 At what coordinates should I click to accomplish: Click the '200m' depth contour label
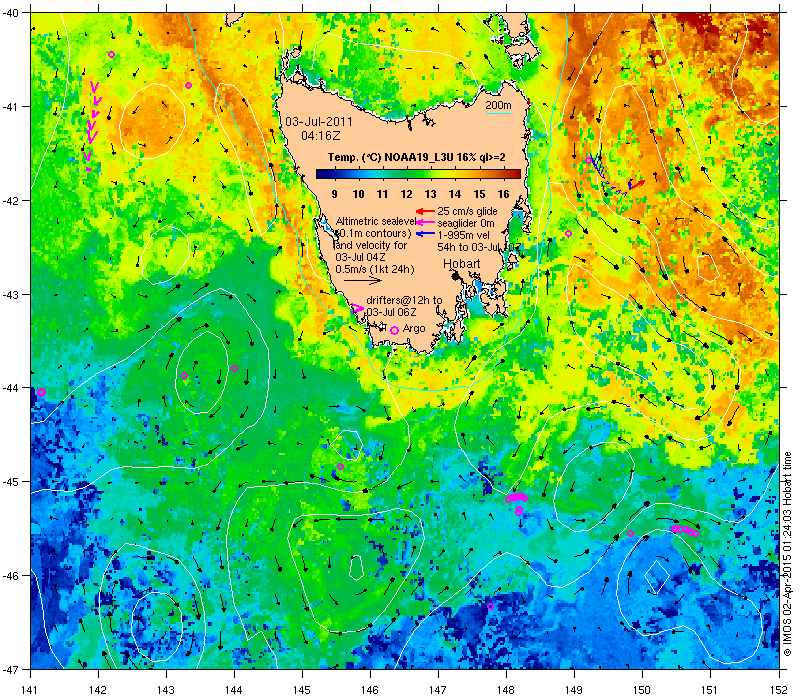[498, 106]
